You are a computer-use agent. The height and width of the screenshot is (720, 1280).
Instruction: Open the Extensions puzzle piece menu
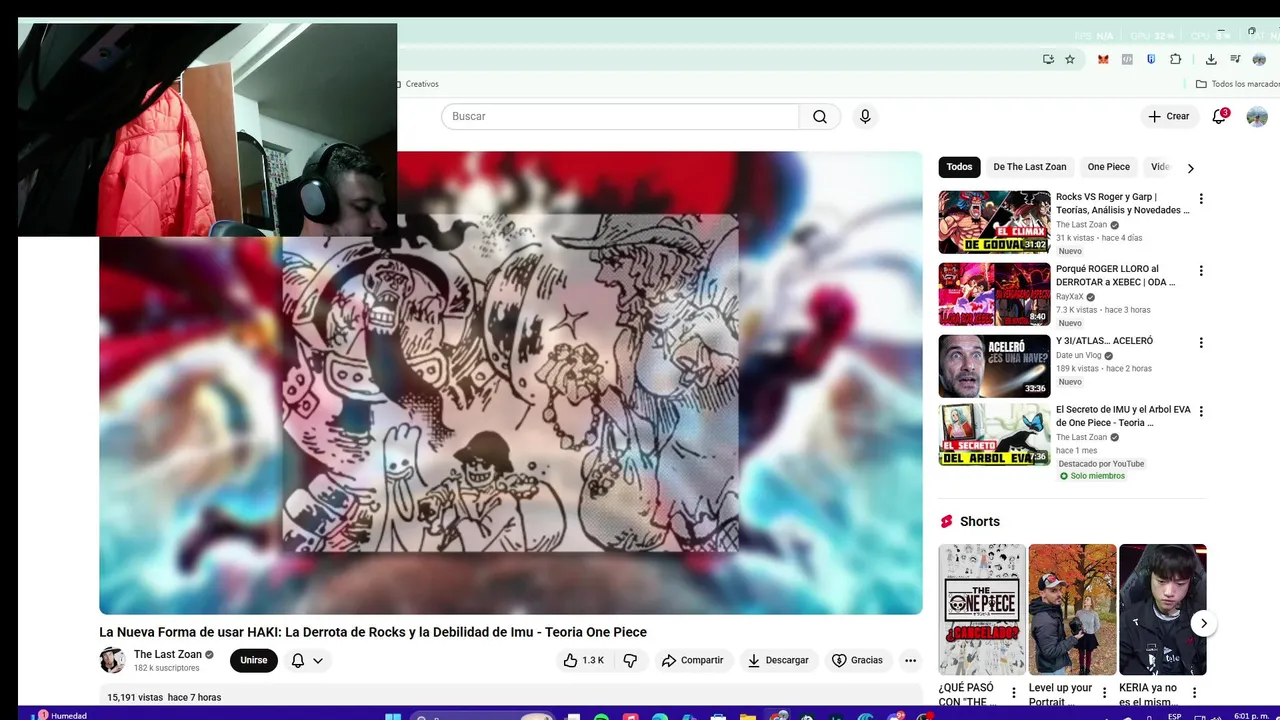1176,59
